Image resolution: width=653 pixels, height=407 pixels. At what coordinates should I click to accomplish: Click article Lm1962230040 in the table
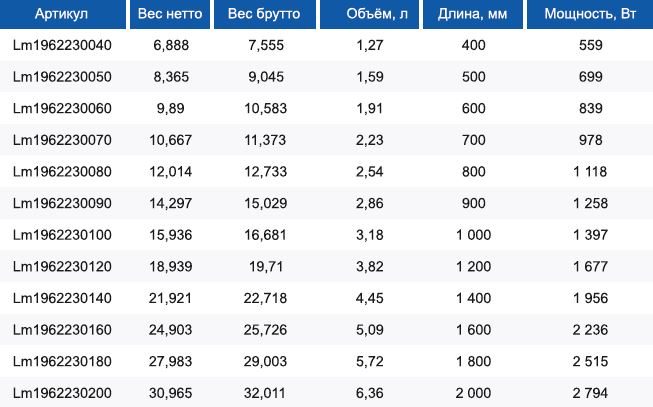click(x=62, y=45)
